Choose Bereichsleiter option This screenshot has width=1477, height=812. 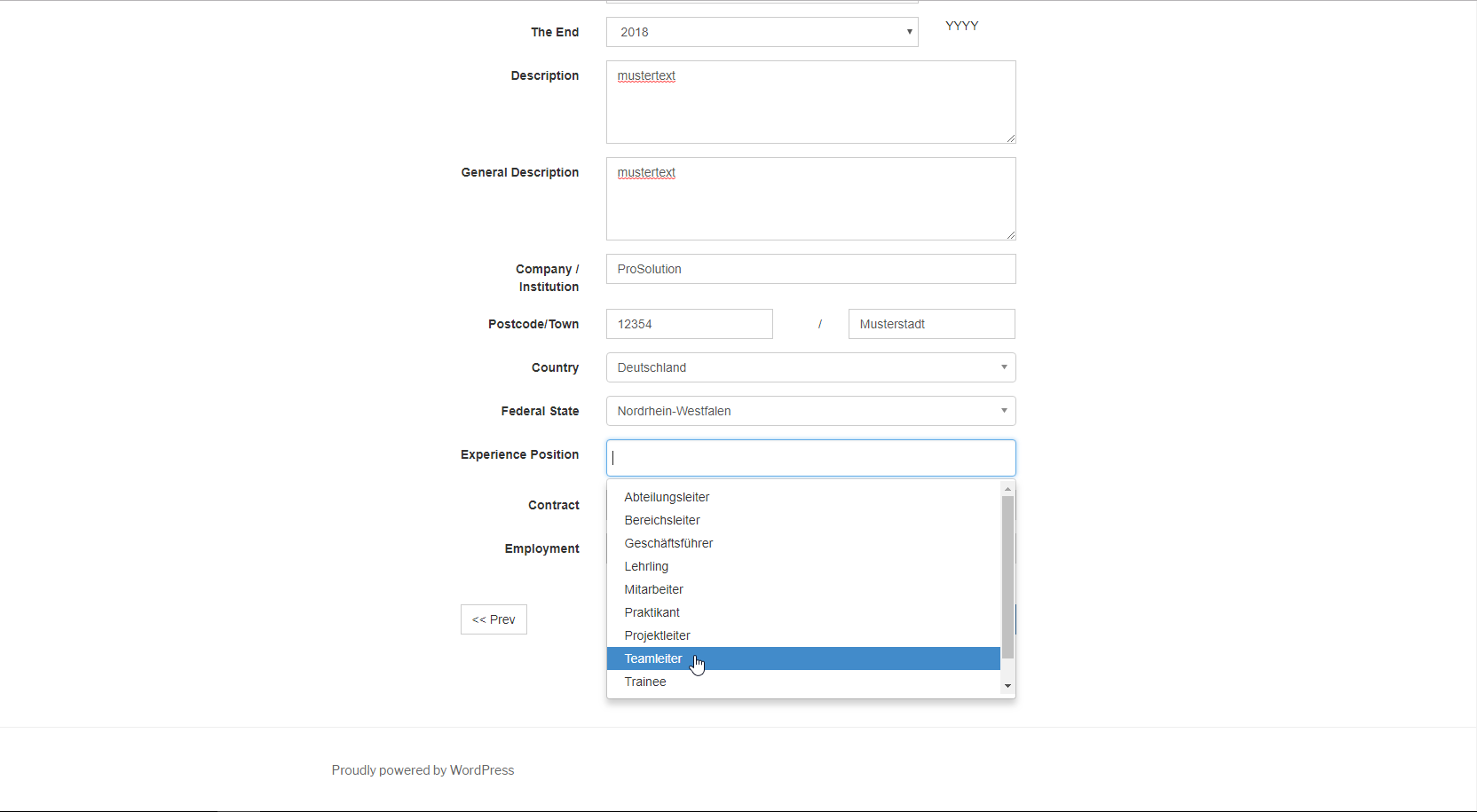(x=803, y=520)
